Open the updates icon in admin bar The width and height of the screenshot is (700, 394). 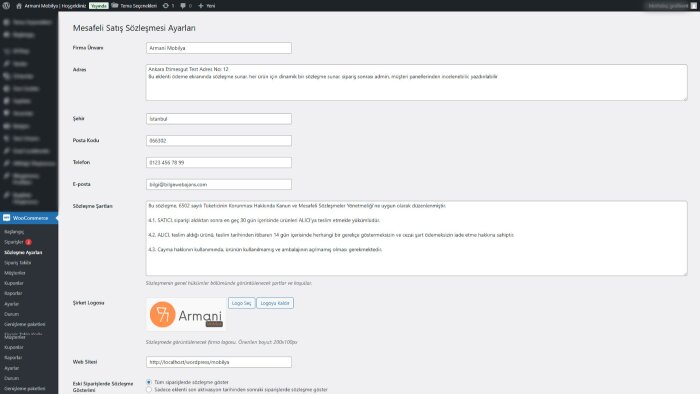click(168, 6)
